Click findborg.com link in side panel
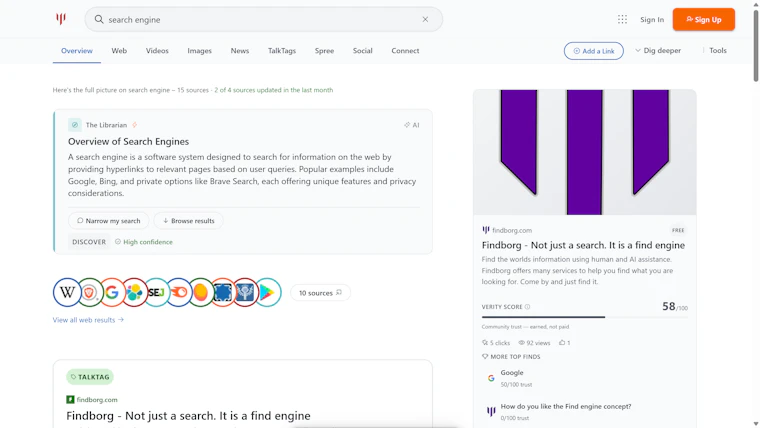760x428 pixels. 512,230
